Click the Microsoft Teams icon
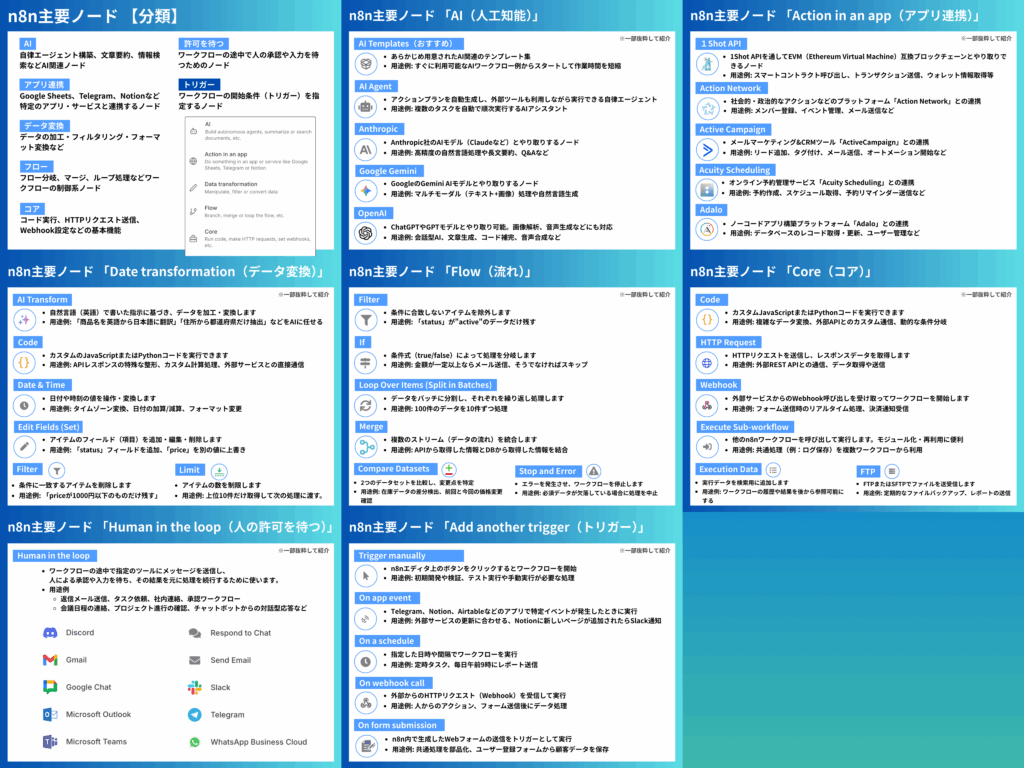This screenshot has height=768, width=1024. (x=50, y=742)
